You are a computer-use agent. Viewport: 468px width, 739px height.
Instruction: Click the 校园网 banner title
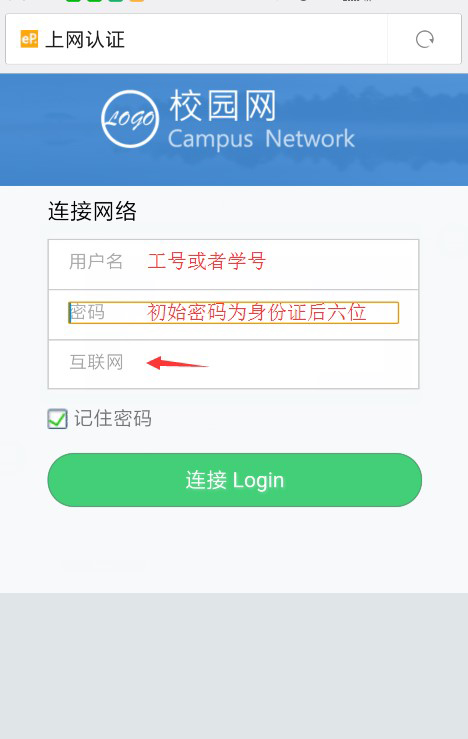[223, 106]
